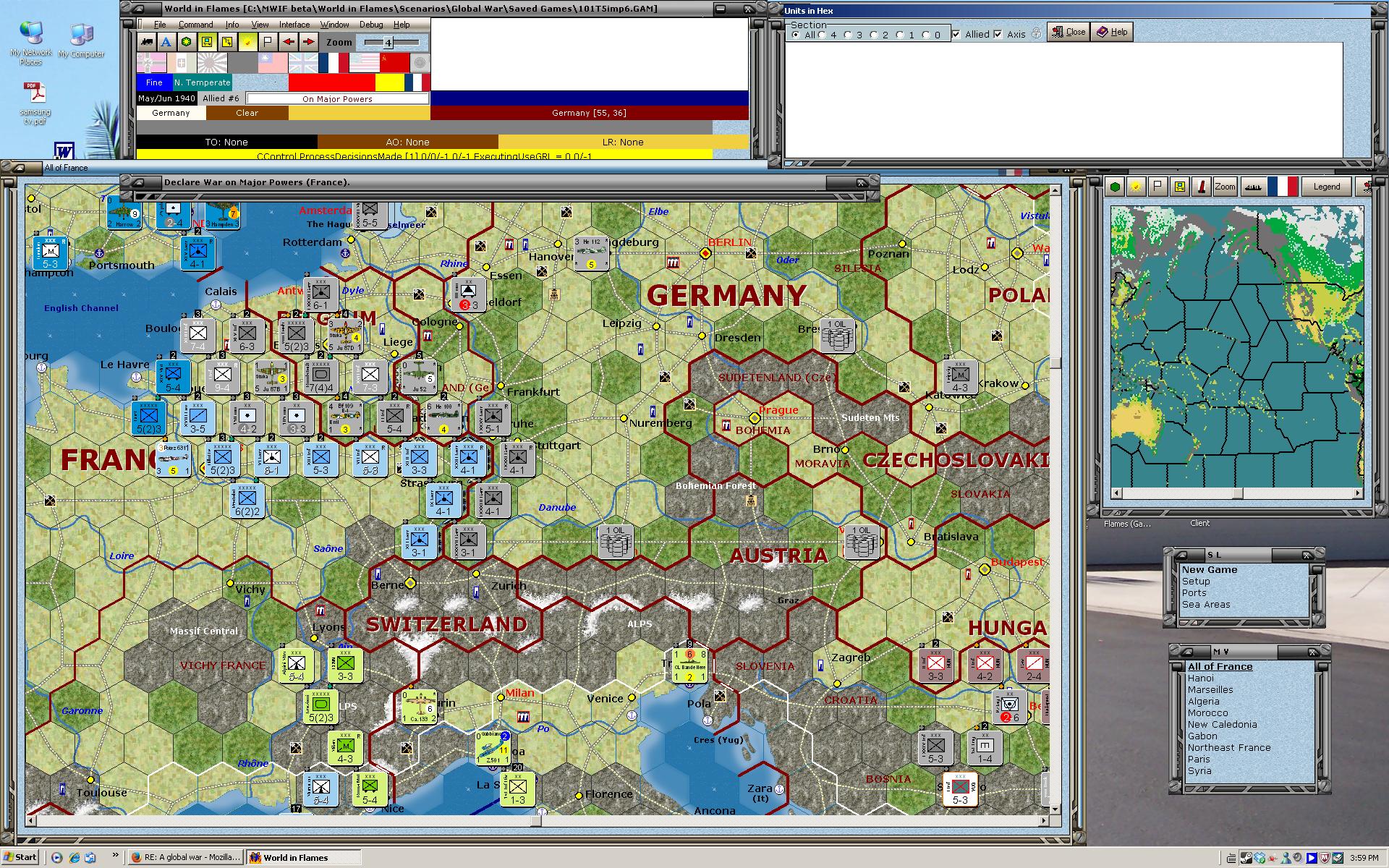Open the Interface menu
The height and width of the screenshot is (868, 1389).
point(294,25)
